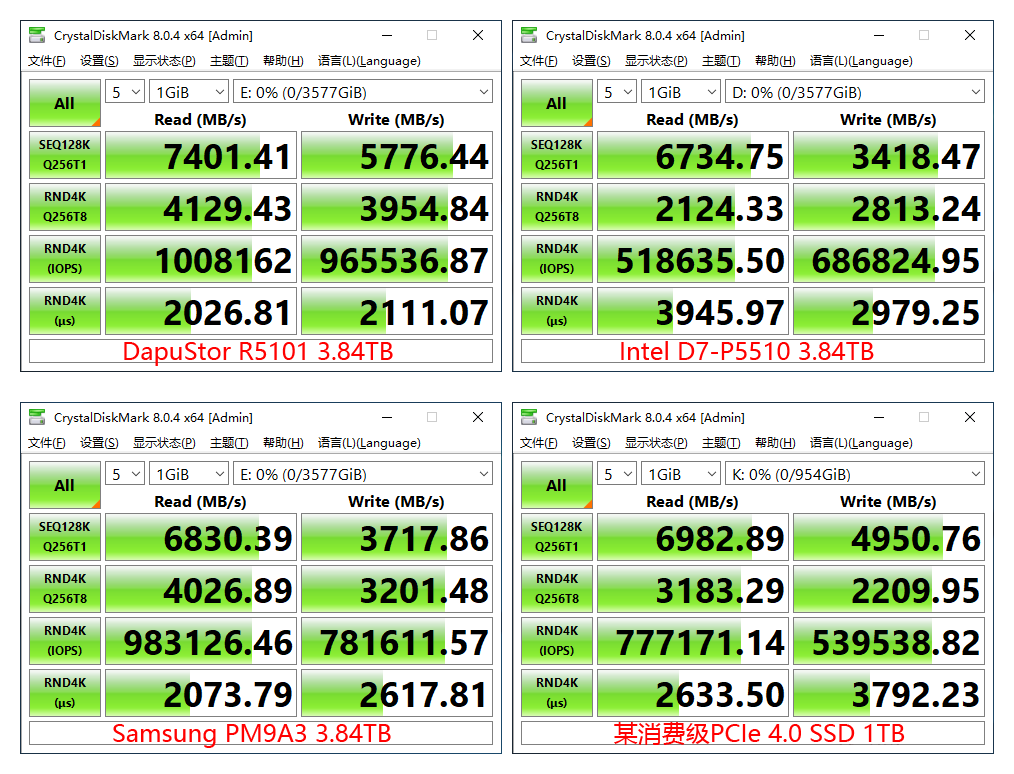The height and width of the screenshot is (774, 1014).
Task: Select the 5776.44 sequential write result
Action: (x=397, y=155)
